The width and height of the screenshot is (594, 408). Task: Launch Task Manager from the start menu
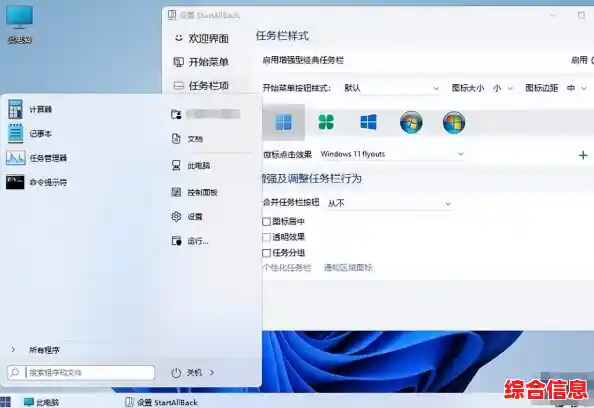(37, 158)
